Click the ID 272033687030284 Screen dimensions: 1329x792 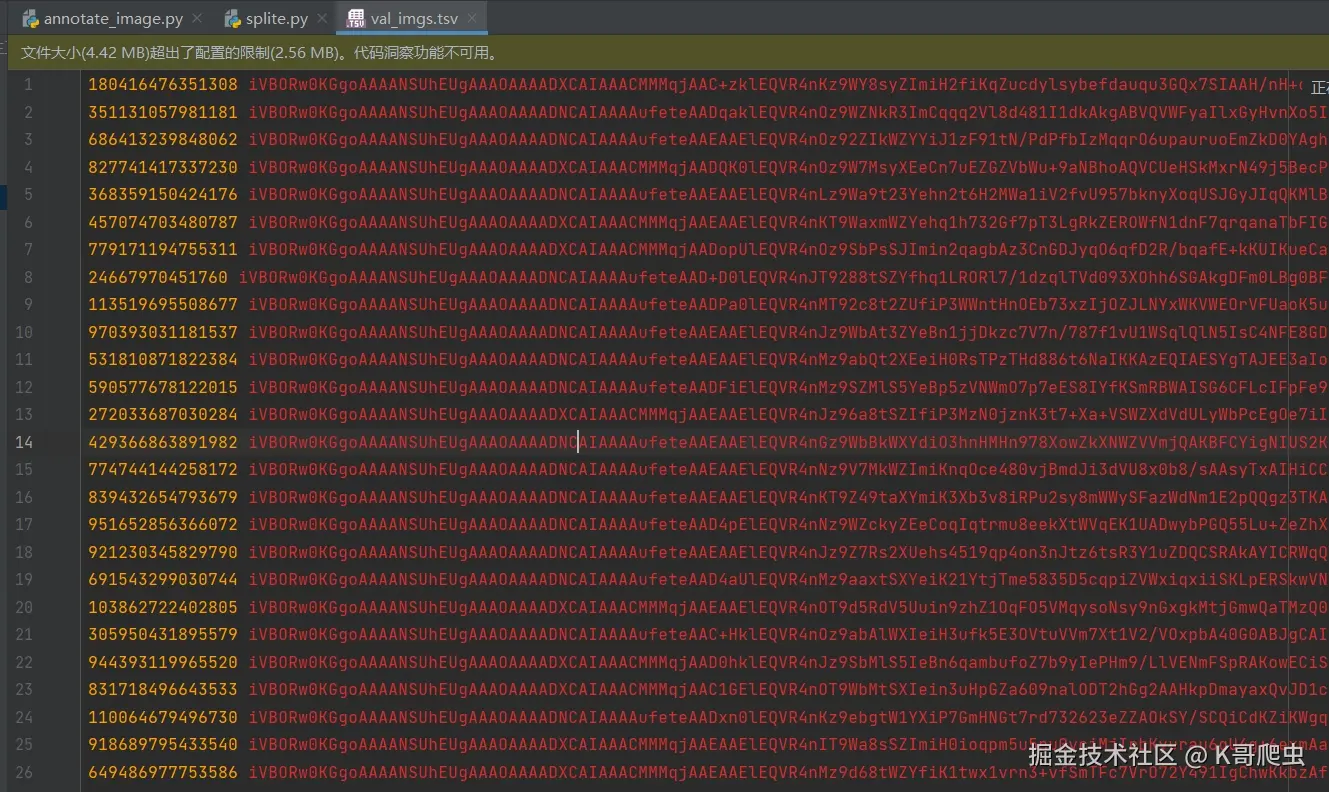[x=163, y=414]
